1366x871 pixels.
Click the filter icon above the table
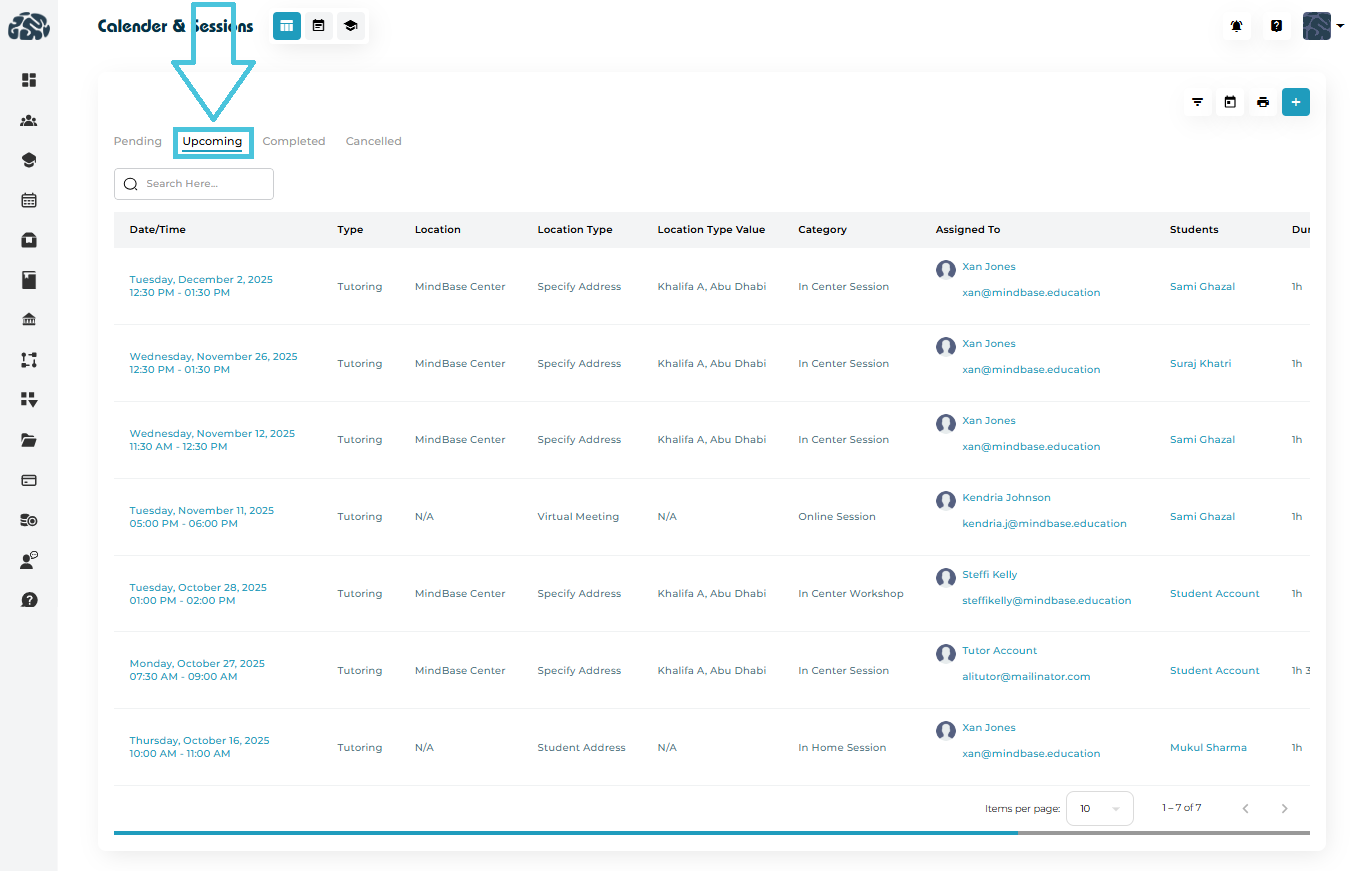[x=1197, y=102]
